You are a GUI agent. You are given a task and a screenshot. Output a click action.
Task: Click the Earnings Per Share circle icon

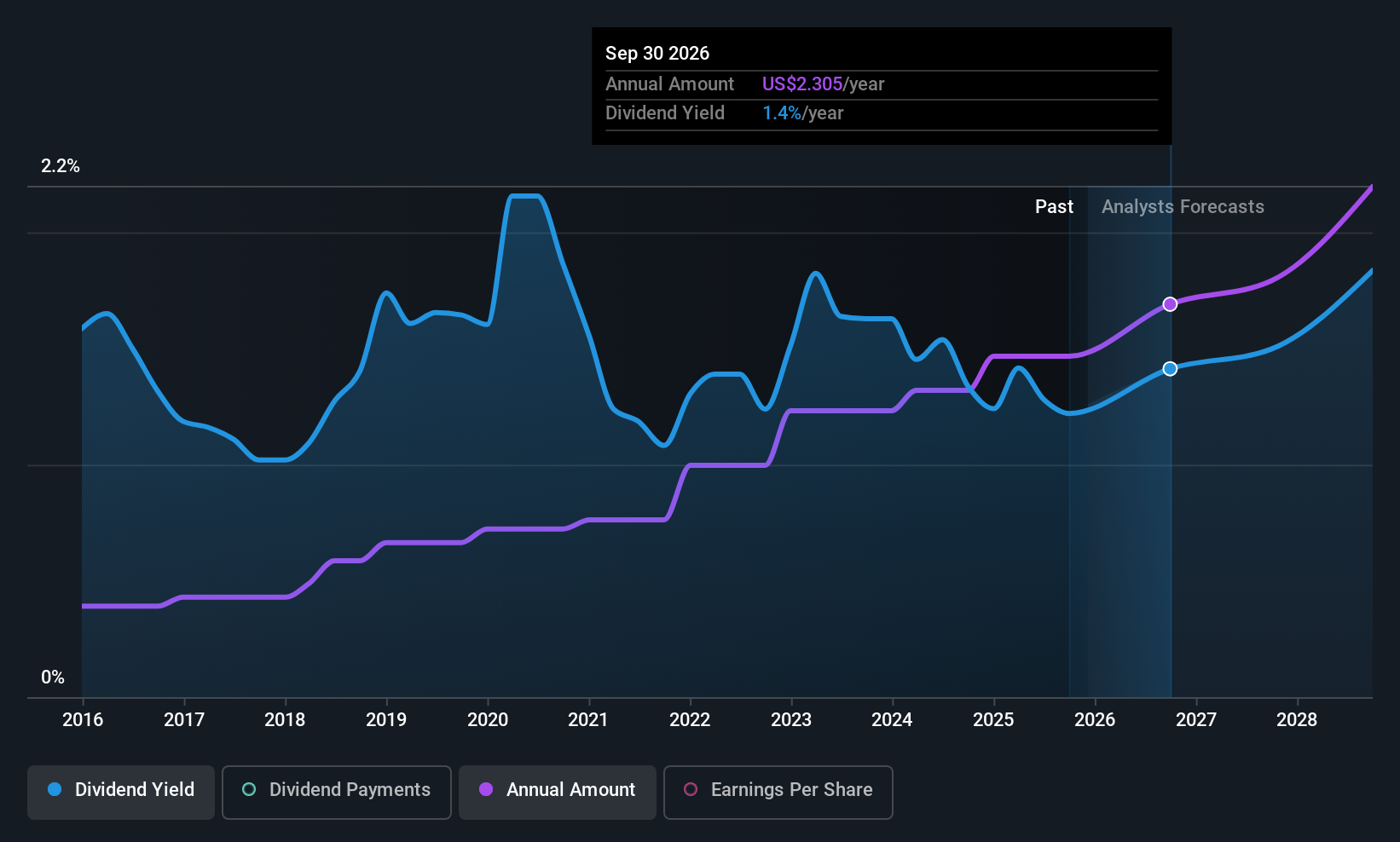click(x=691, y=790)
